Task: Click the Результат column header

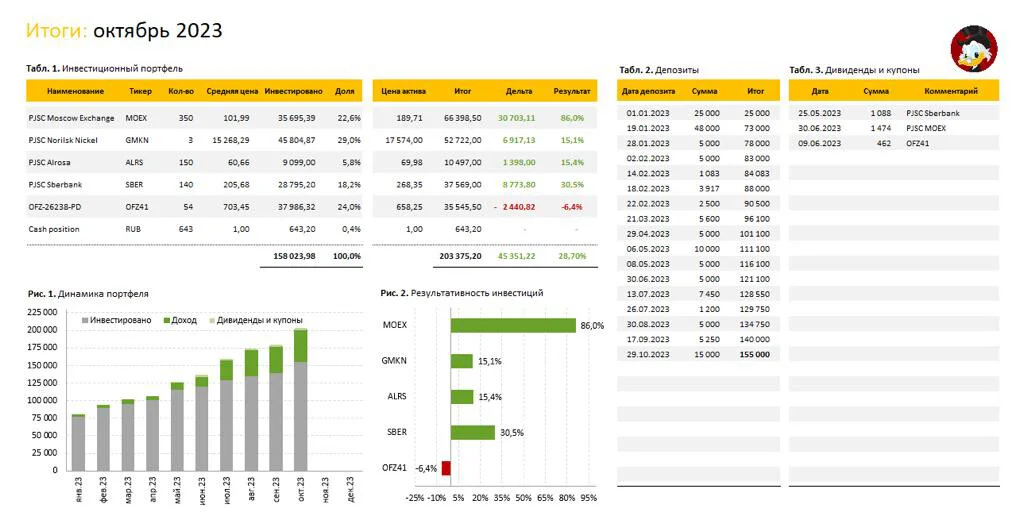Action: (571, 91)
